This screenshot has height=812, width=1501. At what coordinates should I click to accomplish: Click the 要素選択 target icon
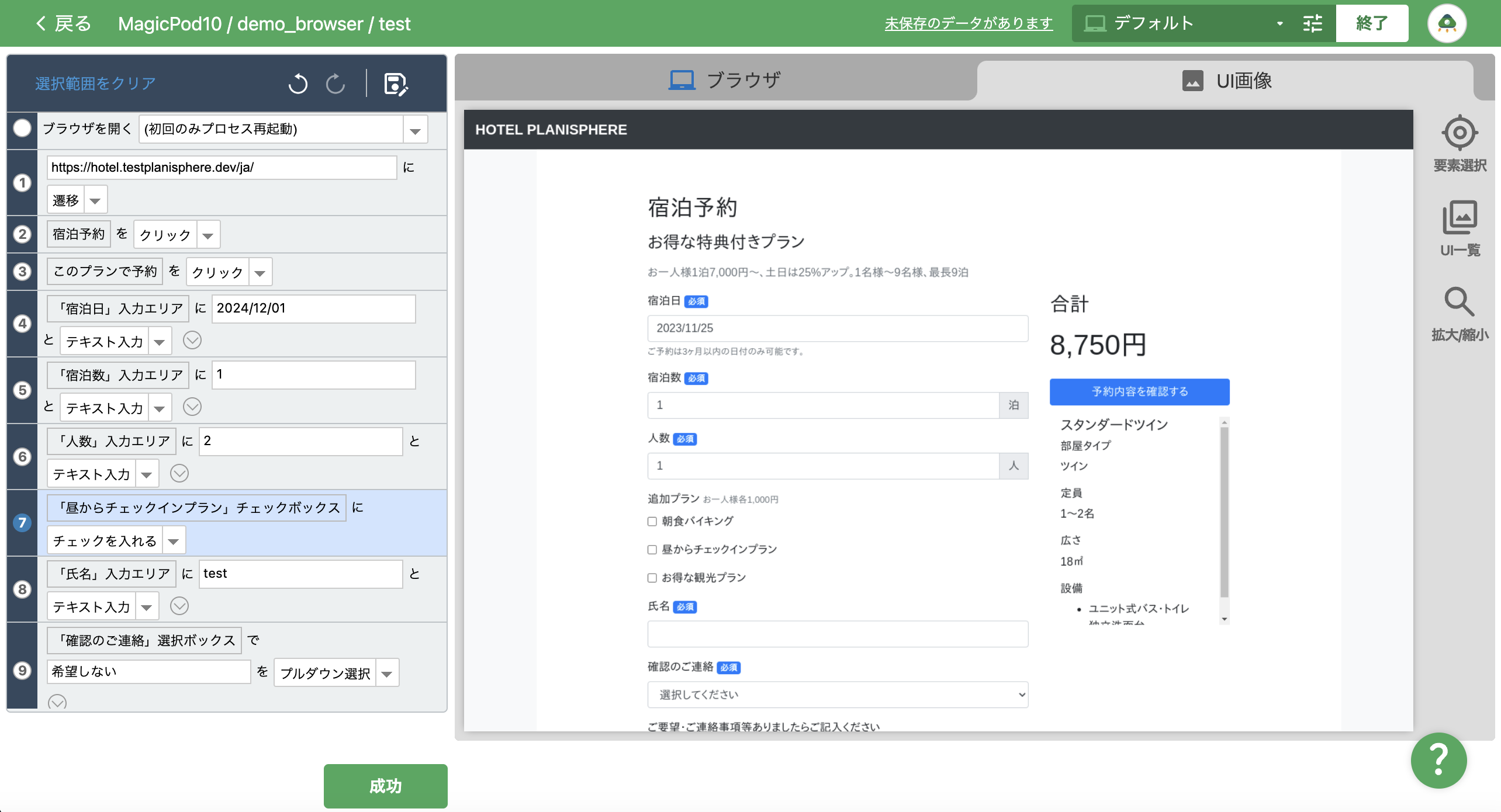coord(1460,133)
